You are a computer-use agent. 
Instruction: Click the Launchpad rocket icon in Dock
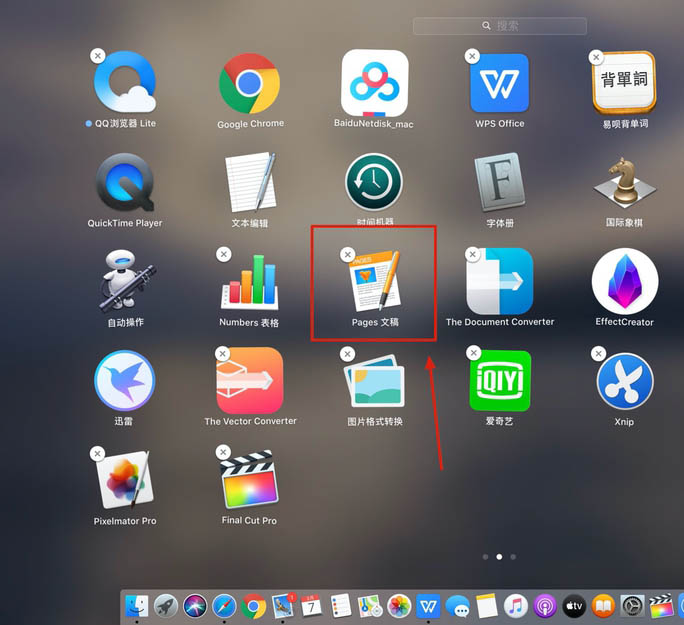click(x=166, y=606)
